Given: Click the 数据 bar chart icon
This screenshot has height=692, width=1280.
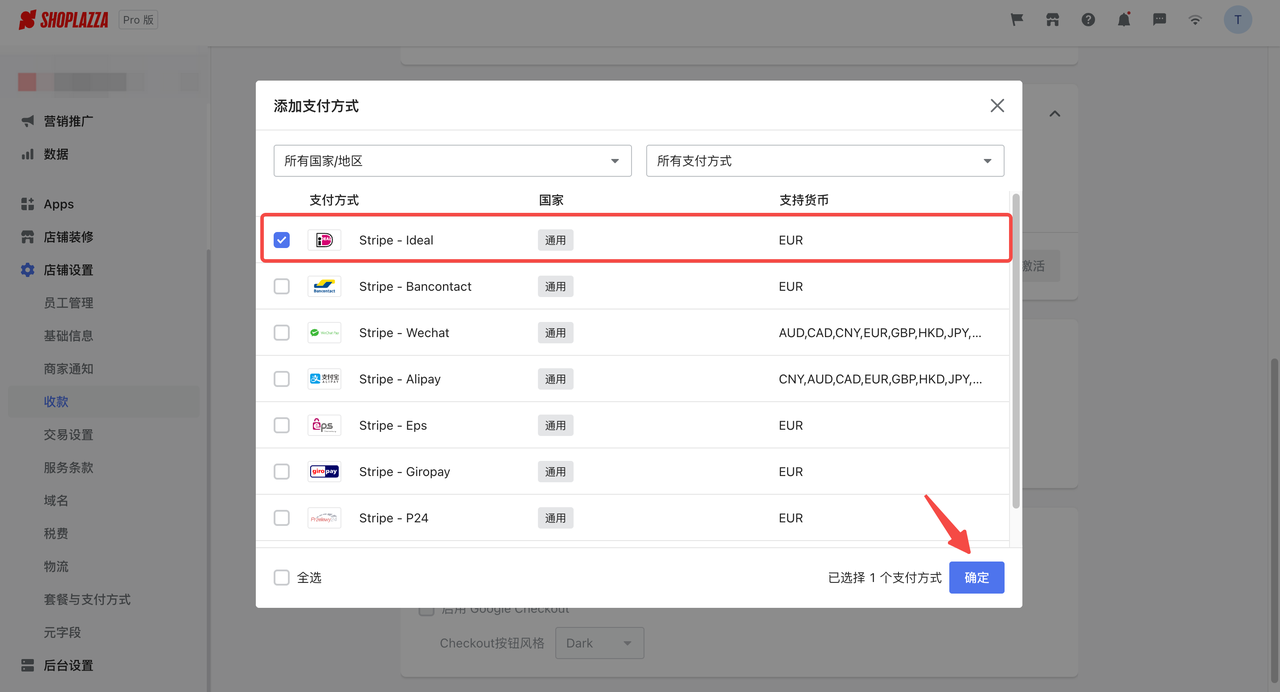Looking at the screenshot, I should pos(28,154).
